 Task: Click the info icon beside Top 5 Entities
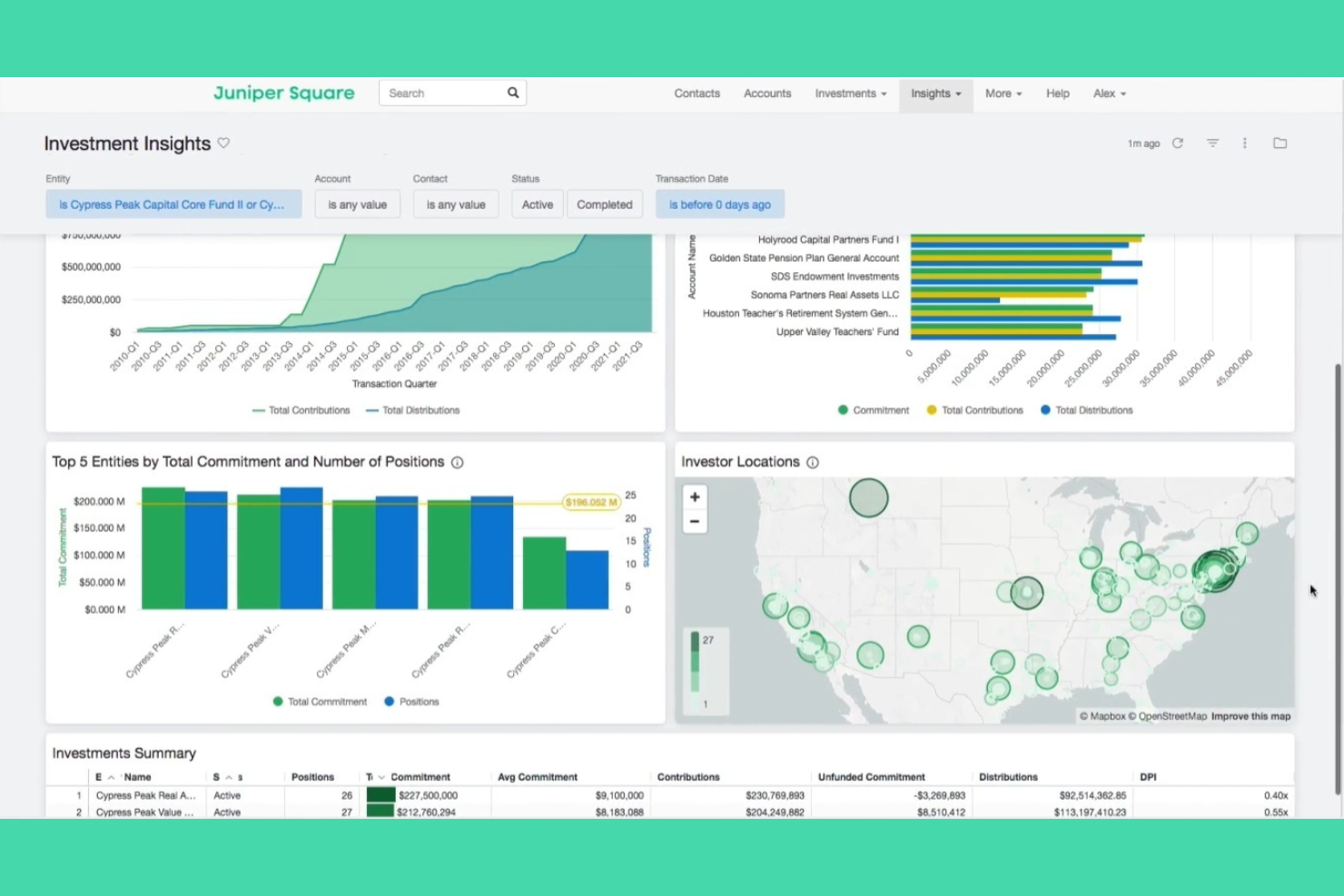coord(457,462)
